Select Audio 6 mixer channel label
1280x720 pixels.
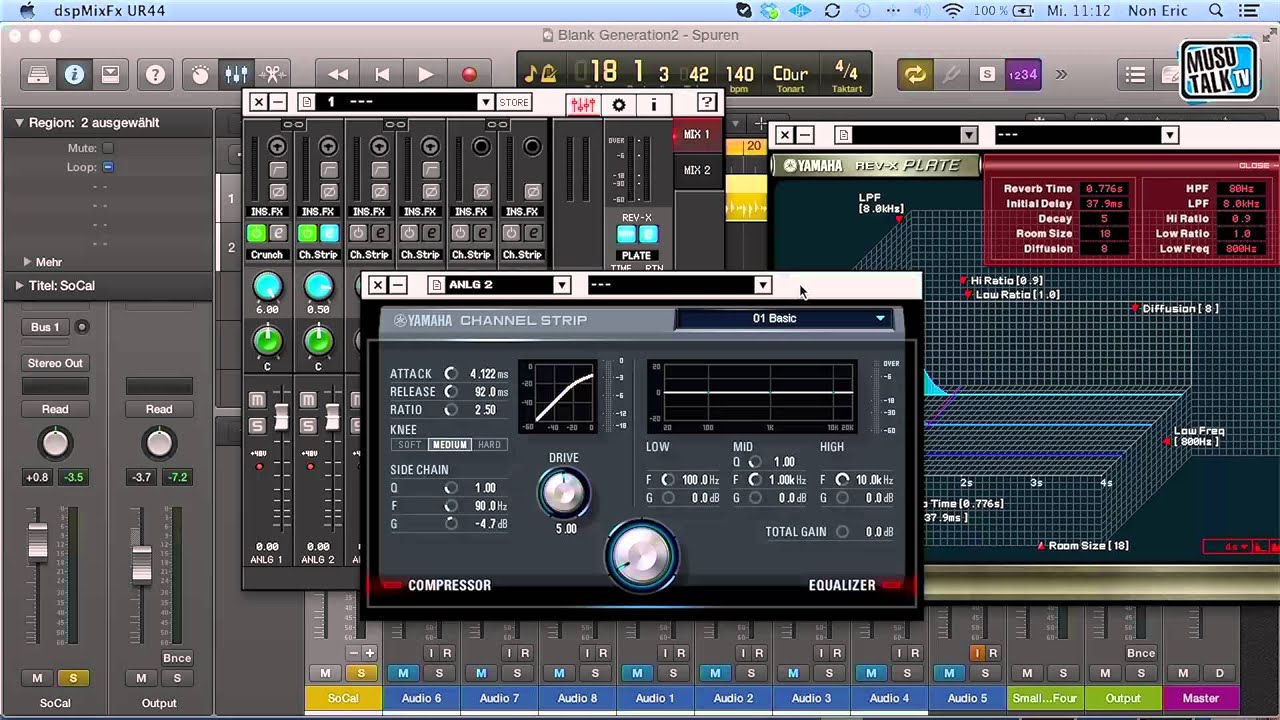[421, 698]
